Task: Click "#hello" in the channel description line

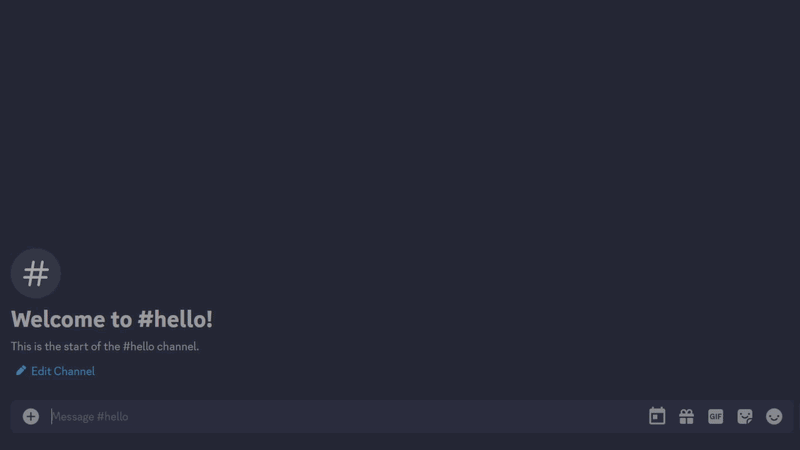Action: click(138, 346)
